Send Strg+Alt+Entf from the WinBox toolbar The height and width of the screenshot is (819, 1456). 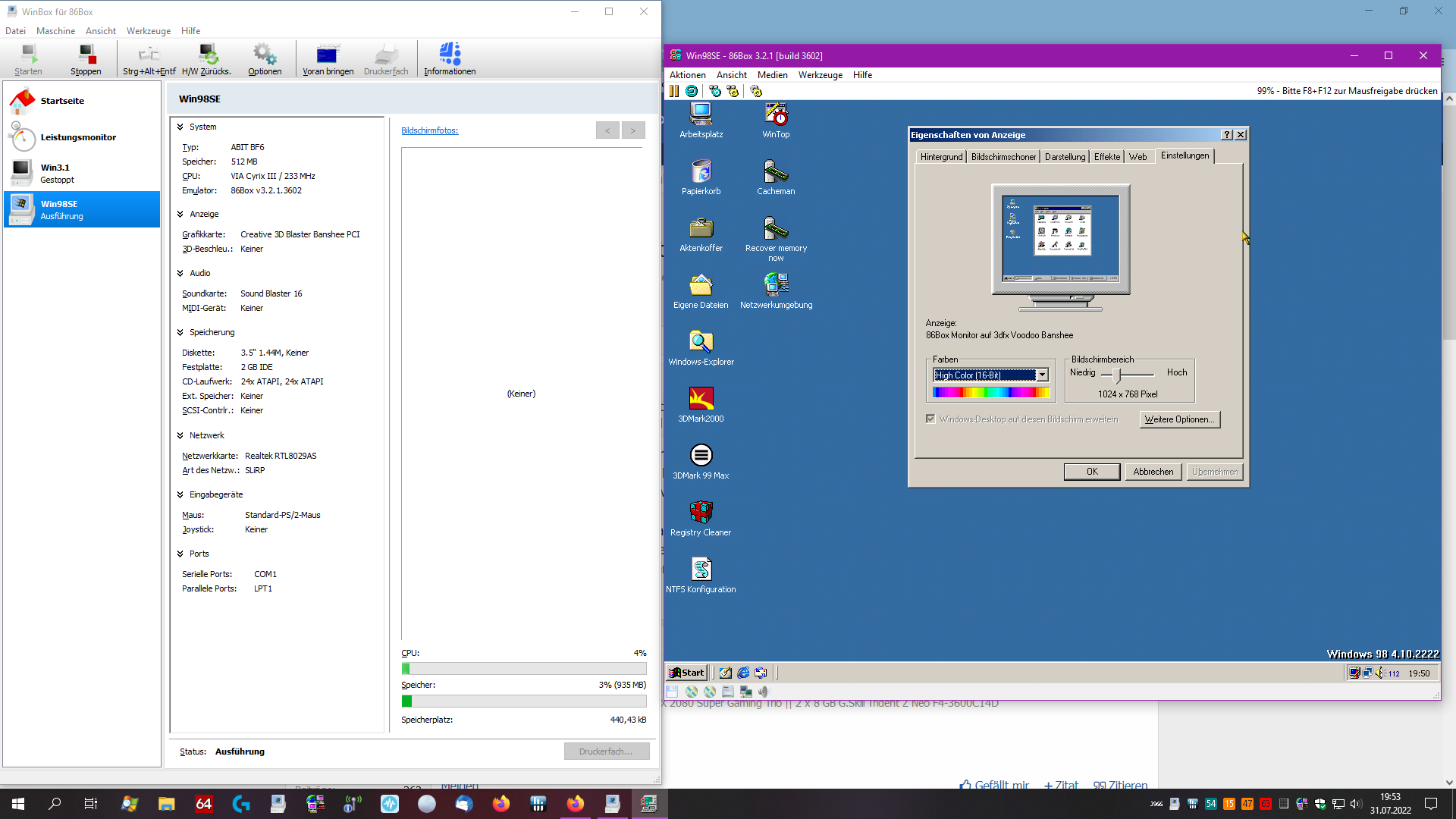(149, 59)
